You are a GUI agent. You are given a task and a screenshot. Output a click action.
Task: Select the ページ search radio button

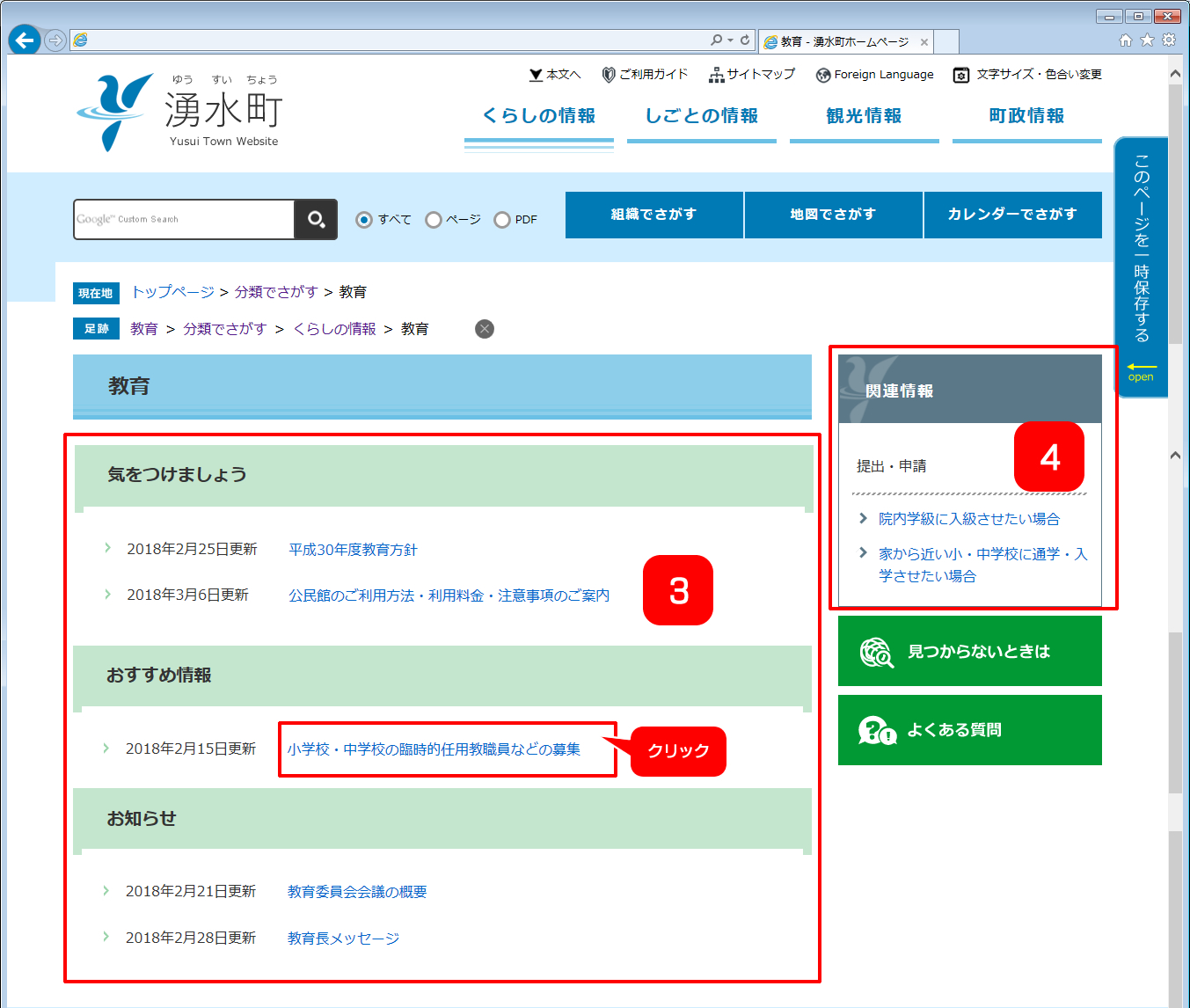(x=434, y=220)
